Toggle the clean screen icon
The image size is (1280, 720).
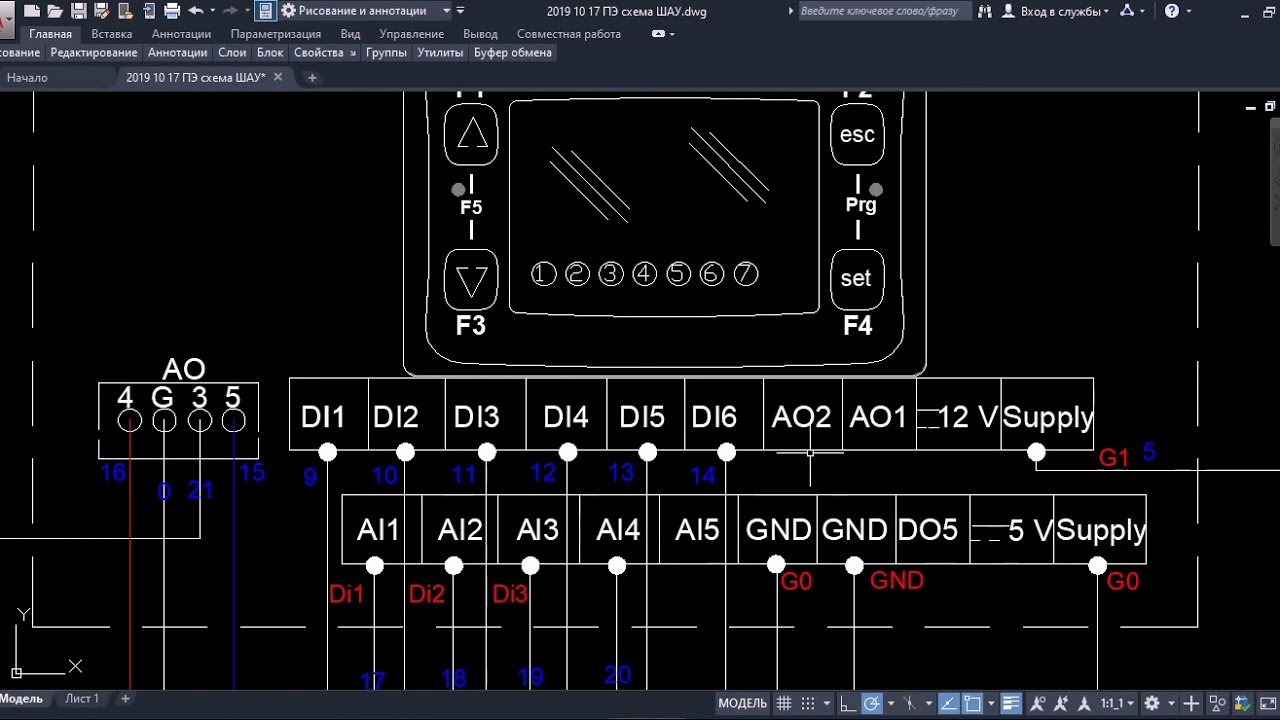tap(1266, 703)
